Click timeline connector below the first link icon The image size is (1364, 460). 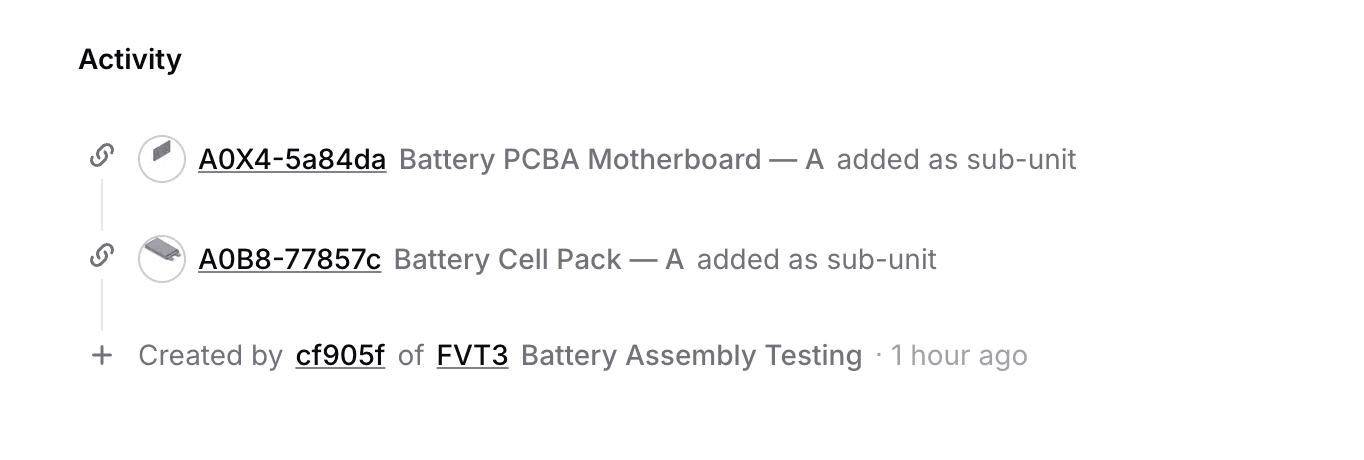point(101,205)
